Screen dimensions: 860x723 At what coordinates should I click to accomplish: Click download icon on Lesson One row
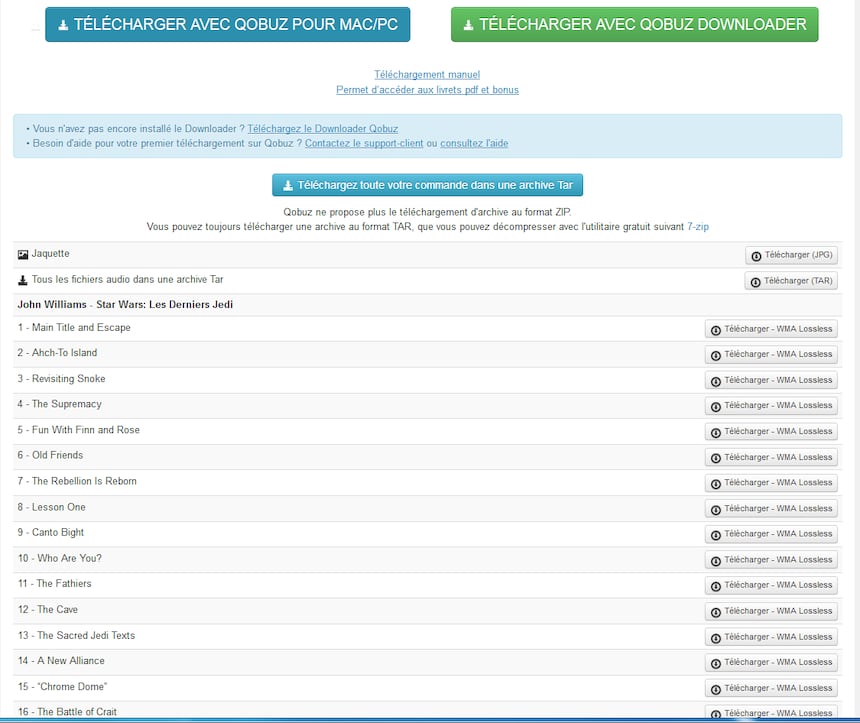[716, 510]
